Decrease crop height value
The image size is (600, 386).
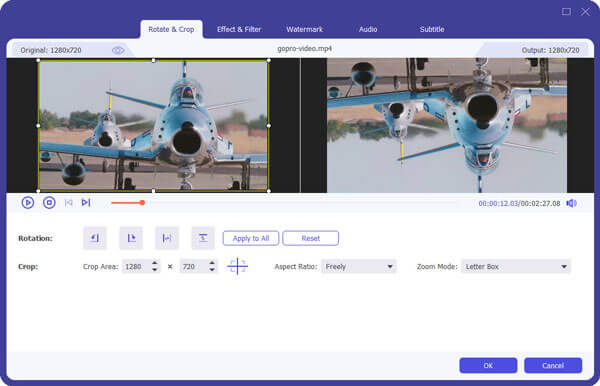pyautogui.click(x=212, y=270)
